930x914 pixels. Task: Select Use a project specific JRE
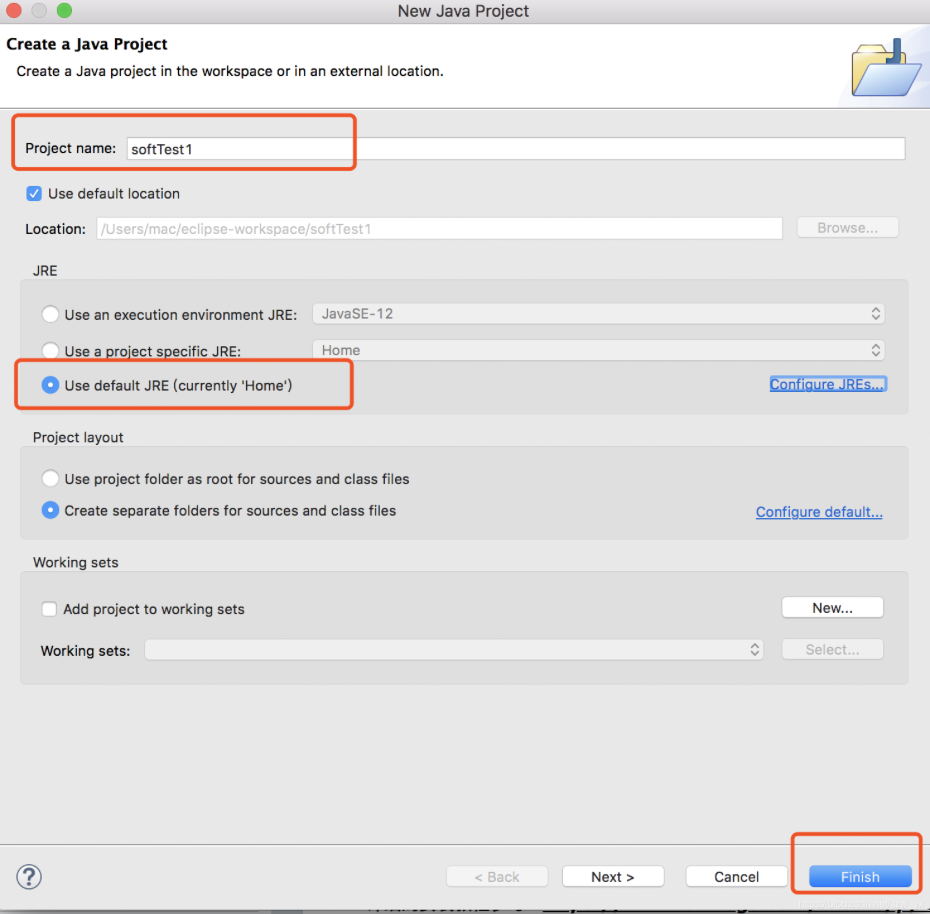tap(50, 351)
